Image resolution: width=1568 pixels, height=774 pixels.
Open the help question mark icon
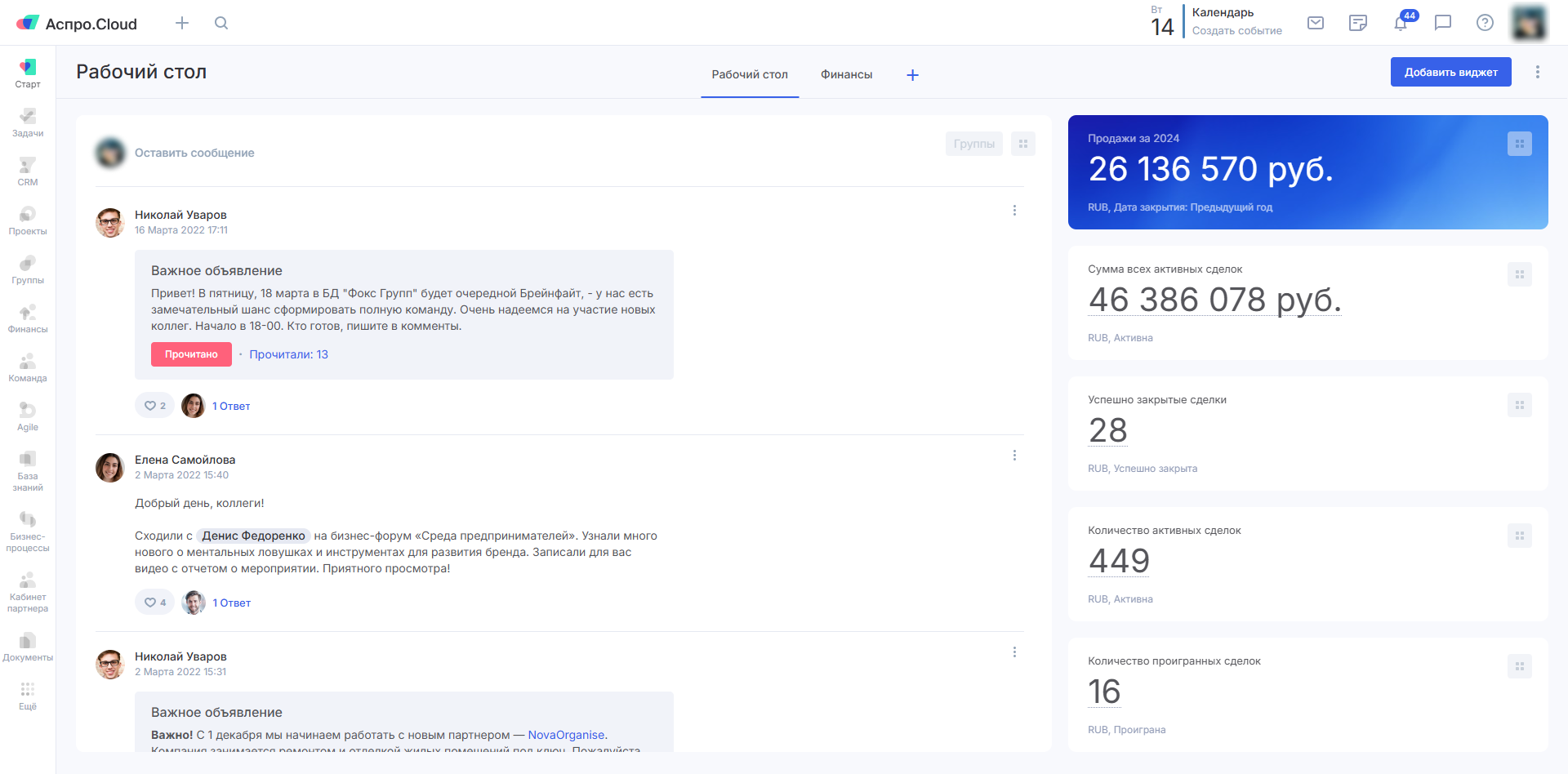[x=1486, y=23]
